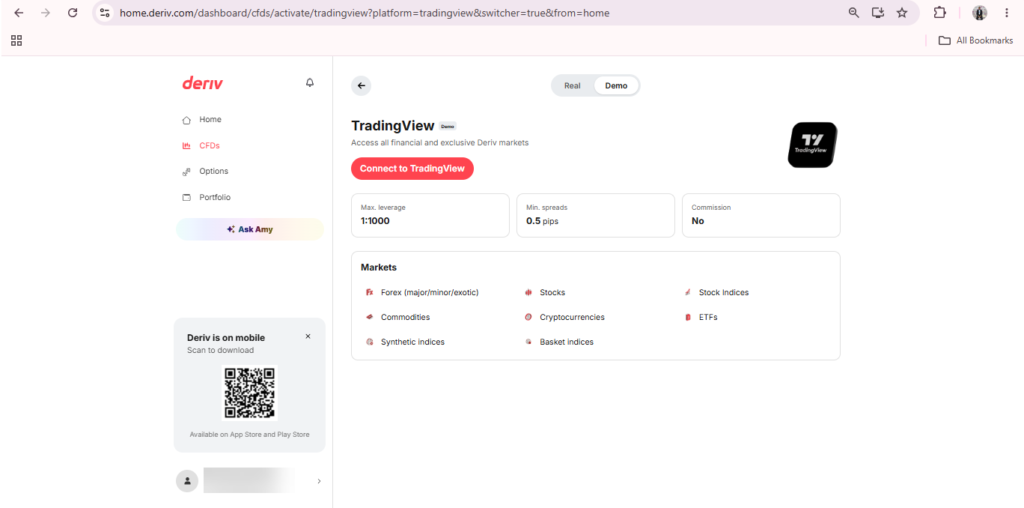Click the Stock Indices market icon
The height and width of the screenshot is (508, 1024).
click(x=687, y=293)
